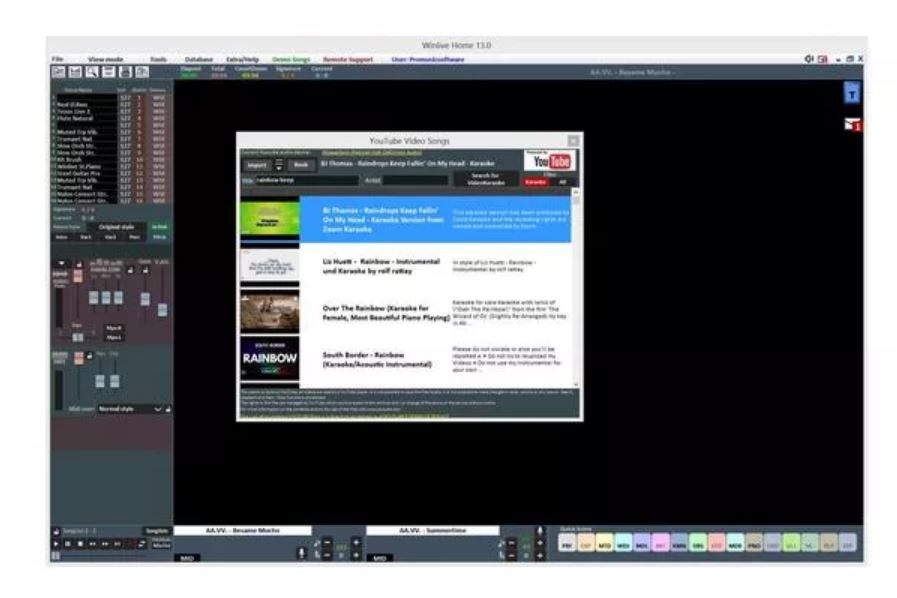Close the YouTube Video Songs dialog
The width and height of the screenshot is (897, 598).
(x=573, y=141)
